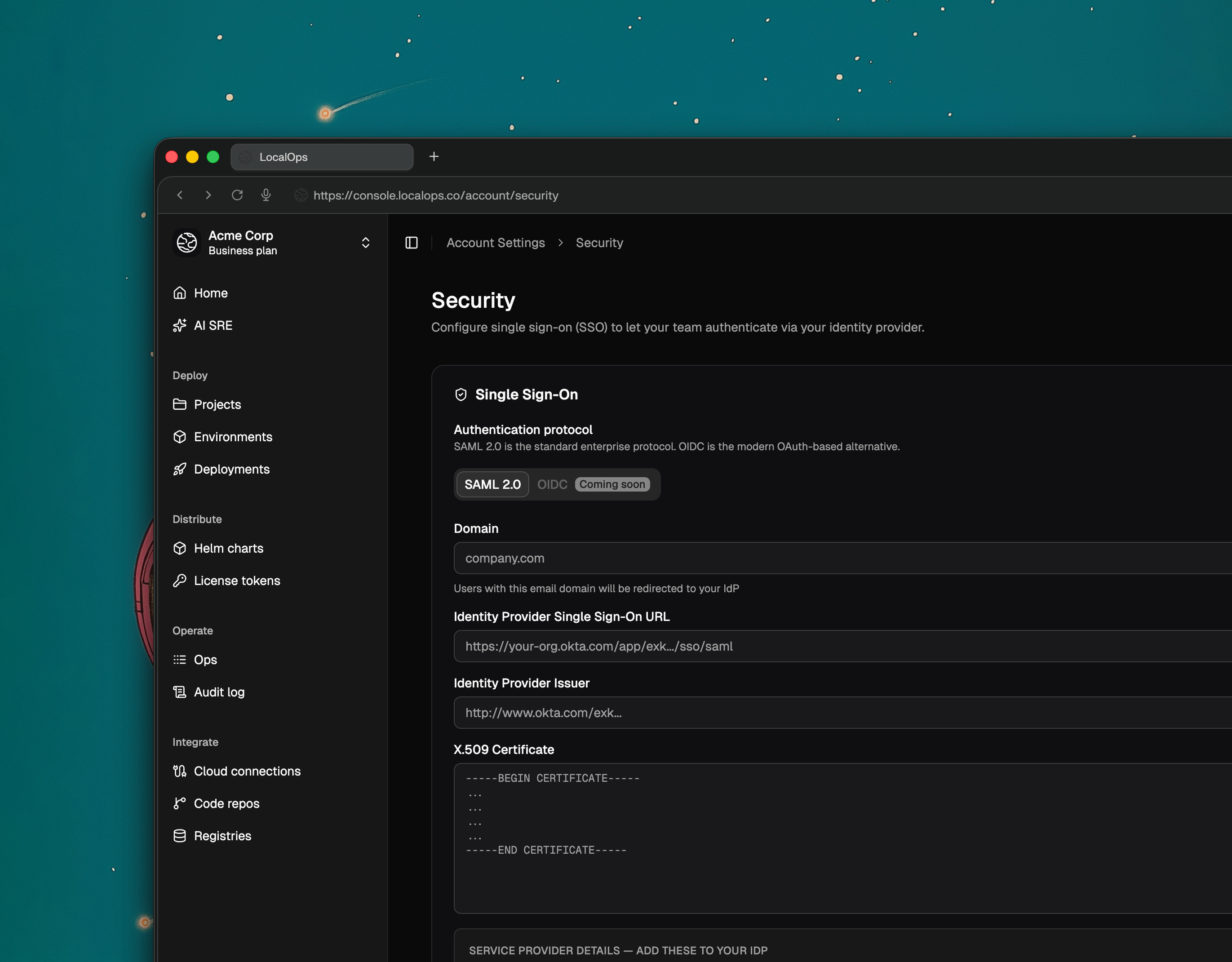
Task: Click the Home icon in sidebar
Action: point(179,293)
